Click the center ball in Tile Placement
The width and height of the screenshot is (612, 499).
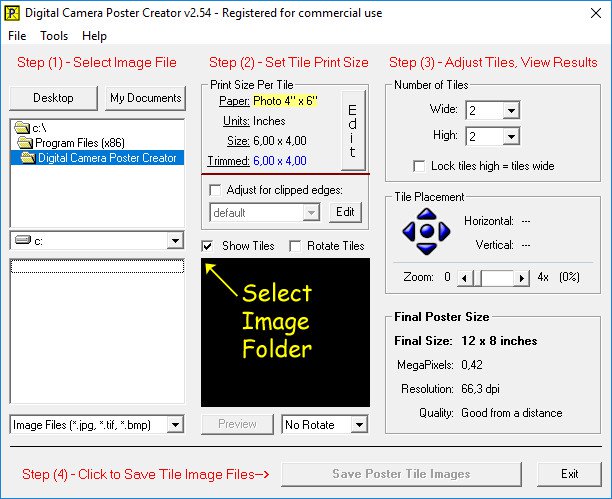(427, 231)
